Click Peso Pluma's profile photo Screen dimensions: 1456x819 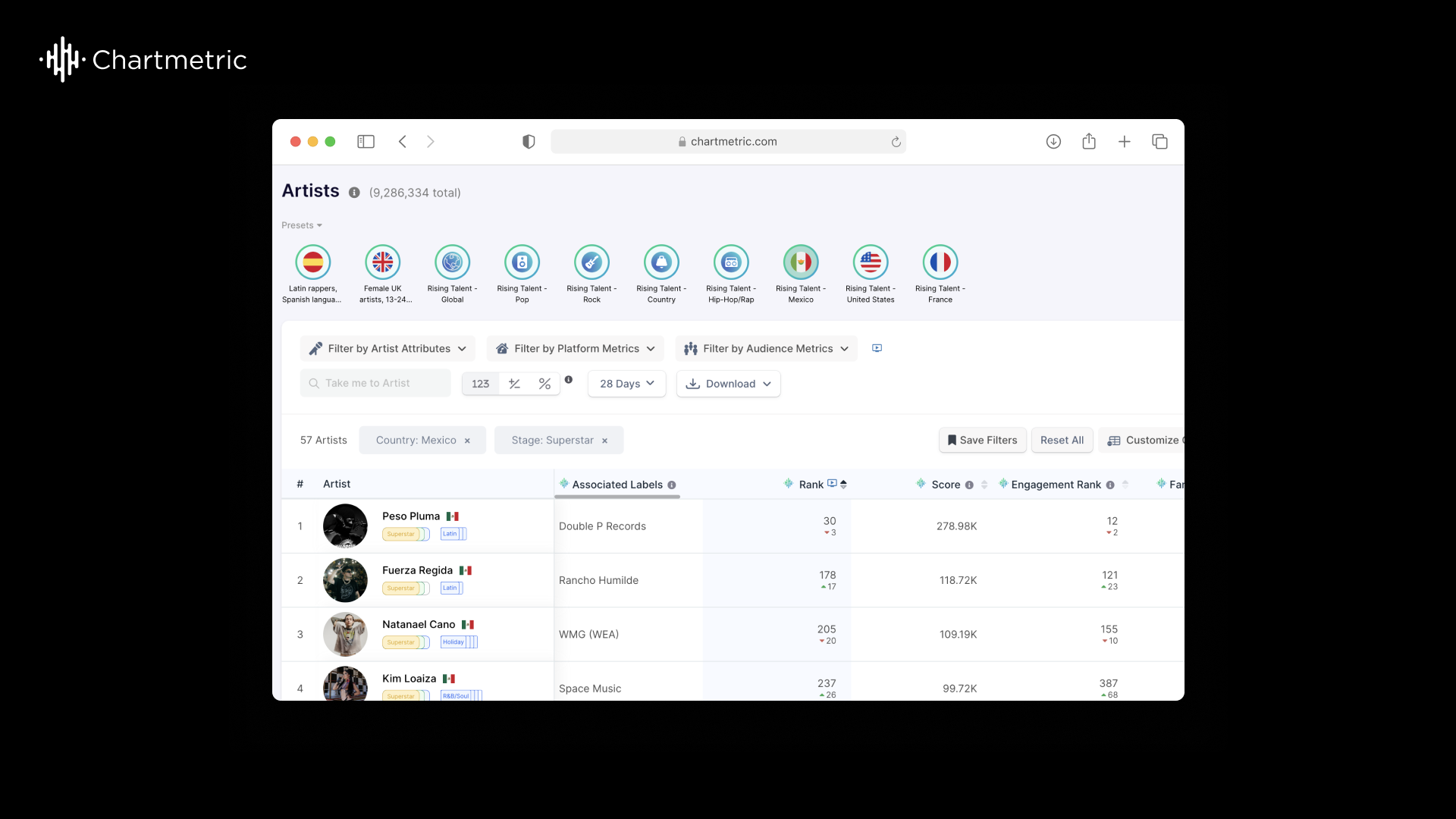[345, 526]
